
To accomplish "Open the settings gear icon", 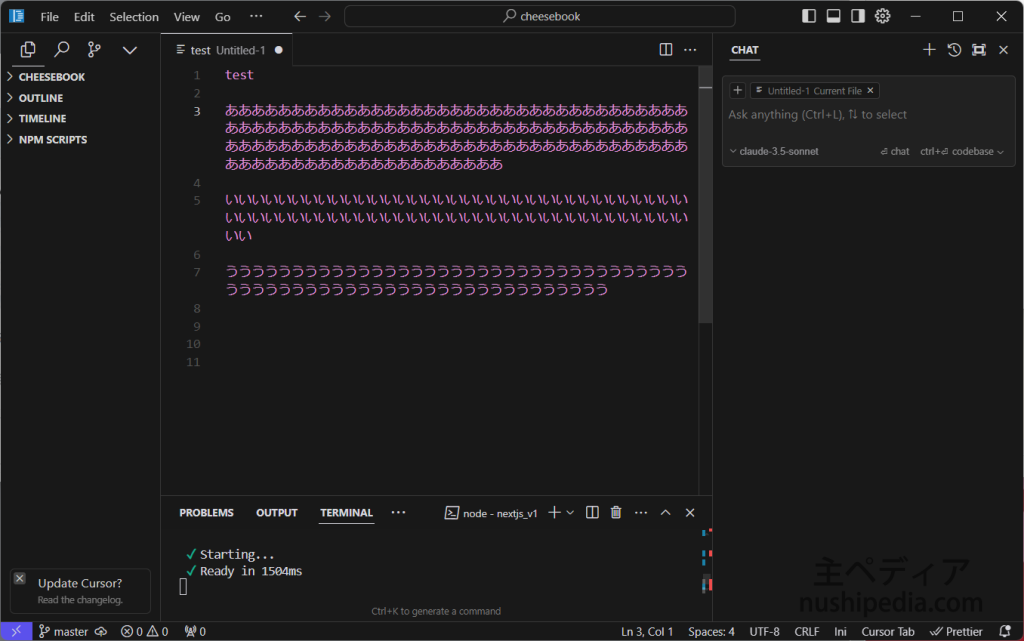I will click(x=882, y=16).
